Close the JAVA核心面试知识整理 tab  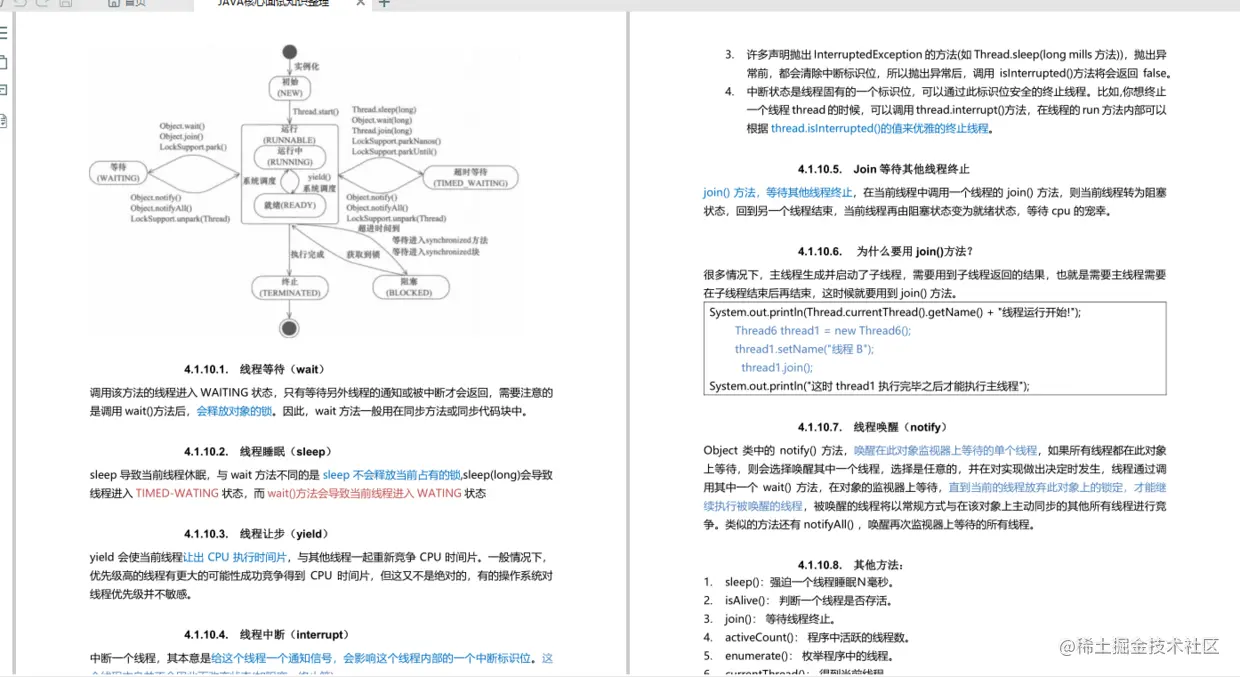[x=361, y=3]
